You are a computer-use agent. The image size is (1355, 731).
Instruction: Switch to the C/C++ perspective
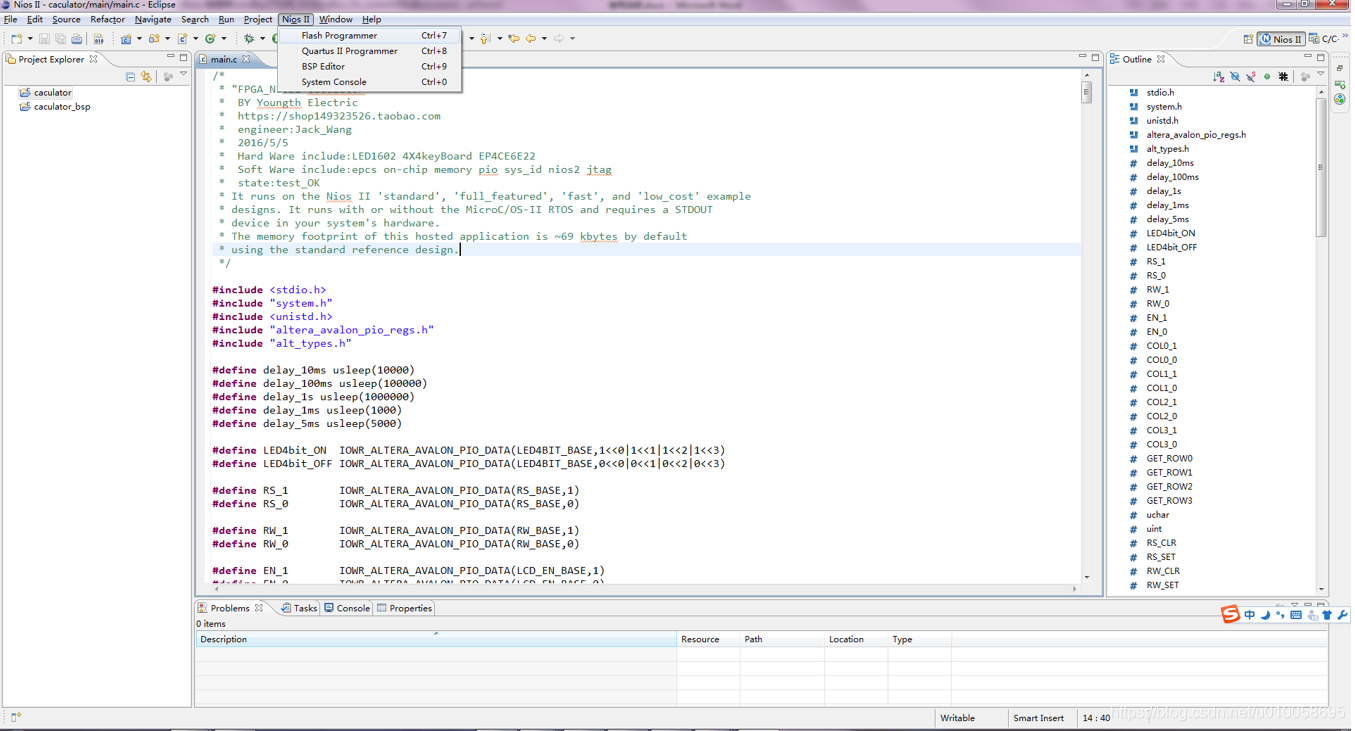click(x=1323, y=39)
